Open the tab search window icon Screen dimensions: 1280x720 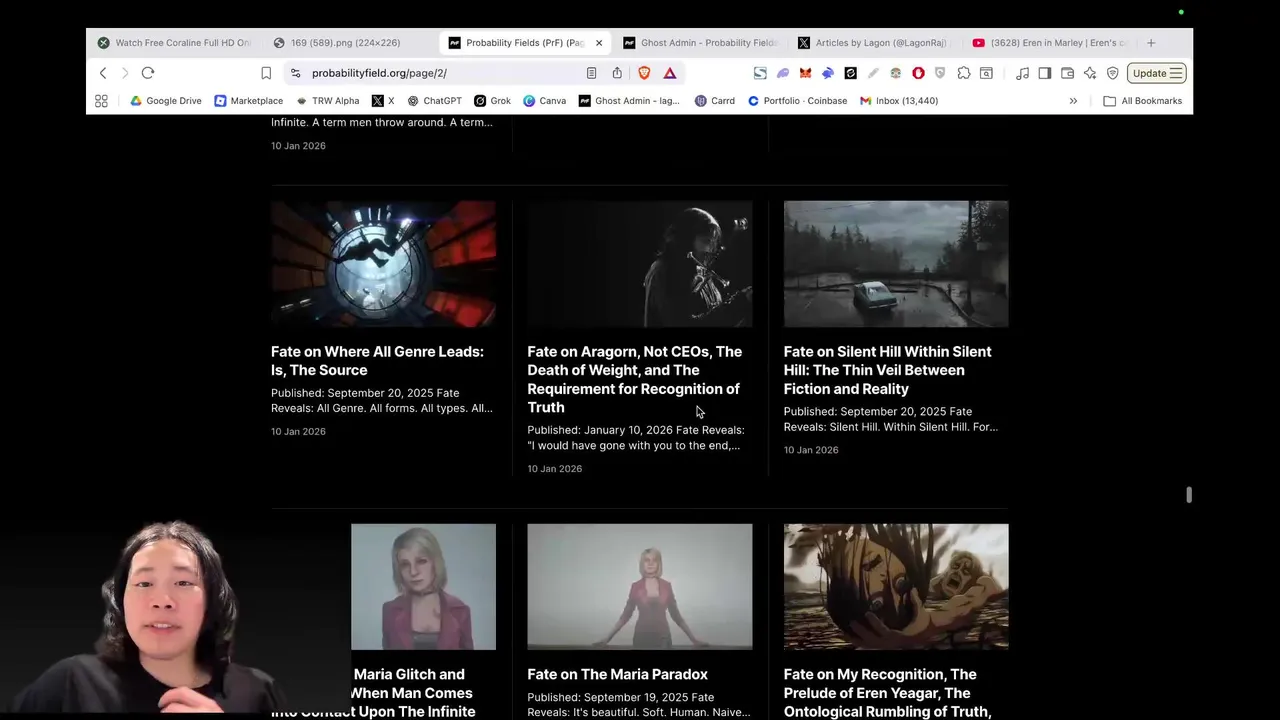986,73
